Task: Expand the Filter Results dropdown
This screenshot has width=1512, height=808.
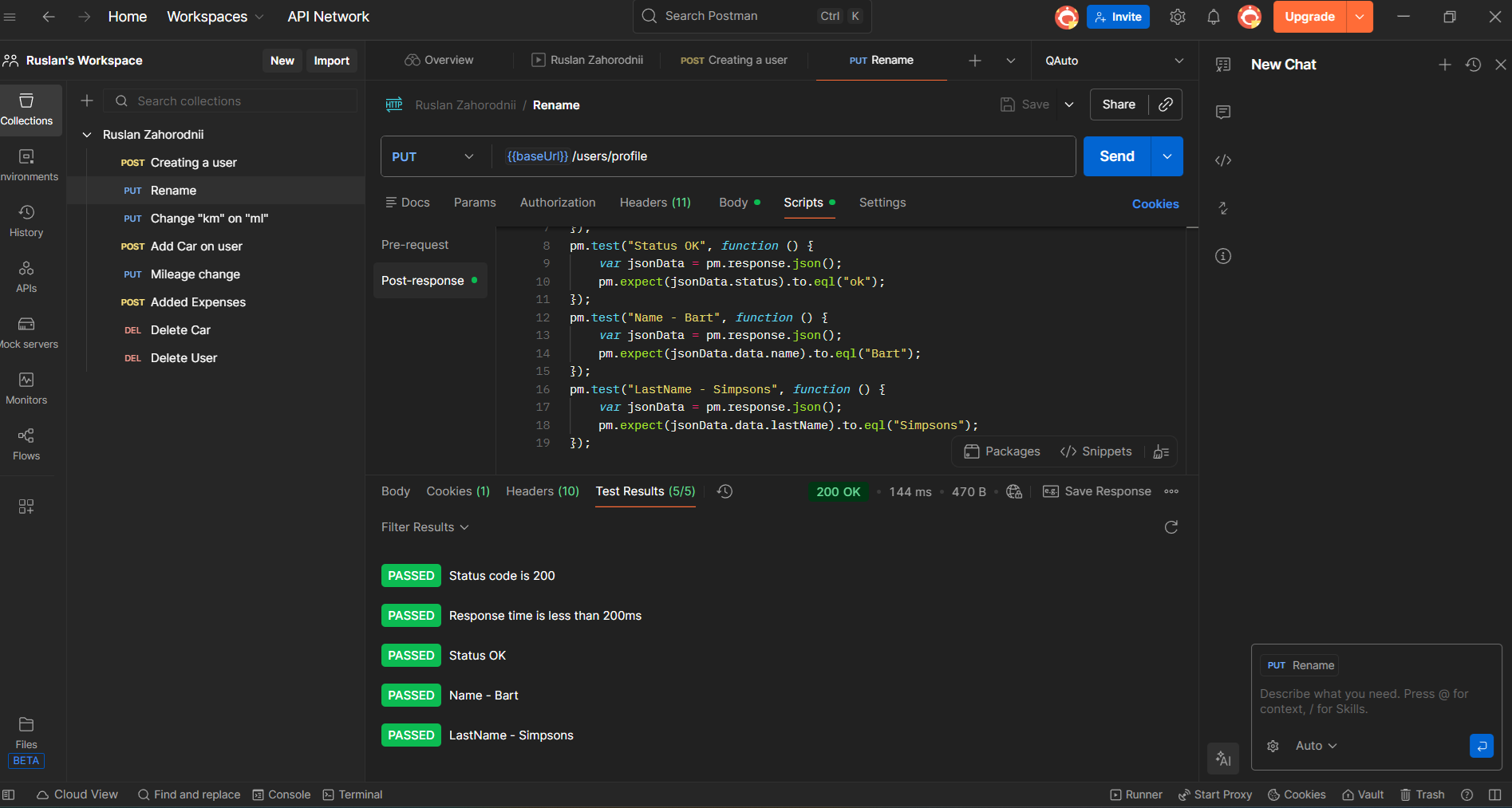Action: coord(424,527)
